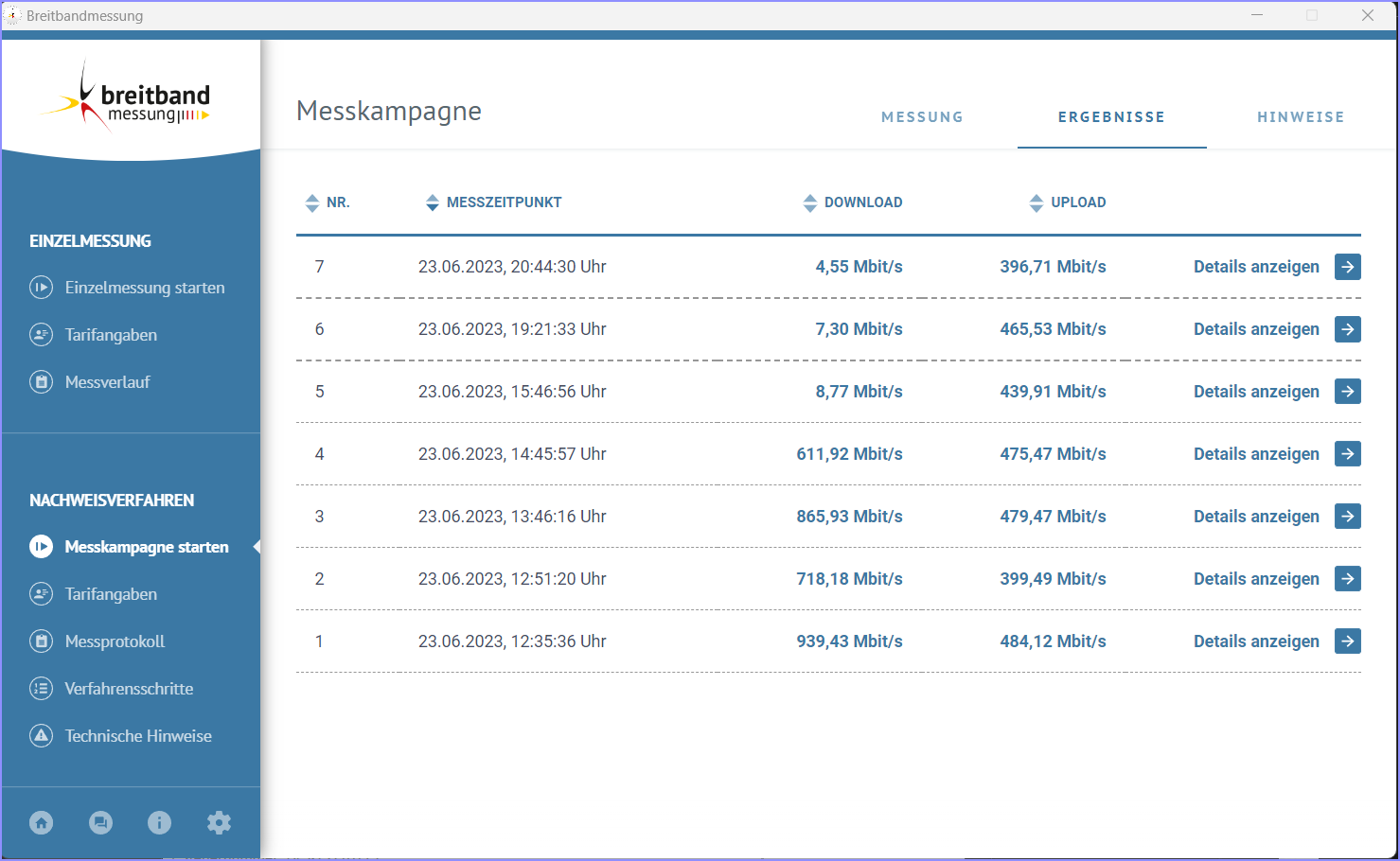Click the NACHWEISVERFAHREN section header

(x=112, y=501)
